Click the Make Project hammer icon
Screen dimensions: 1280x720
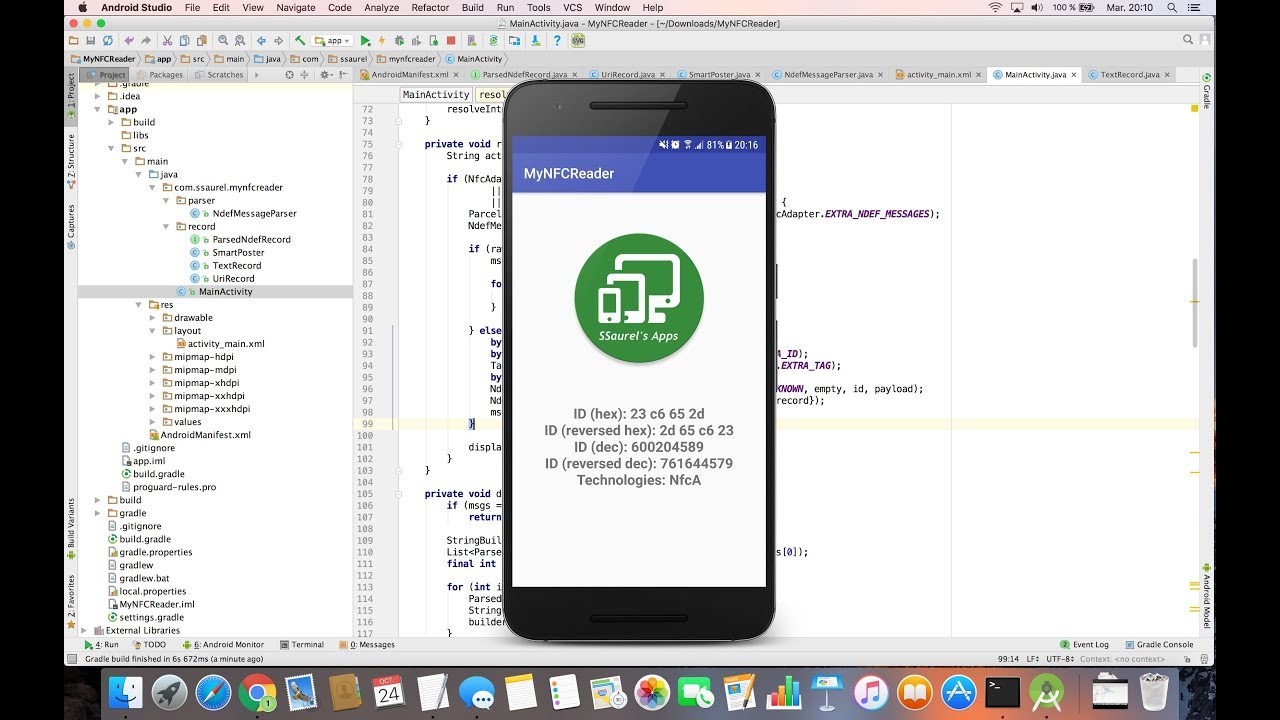point(300,41)
